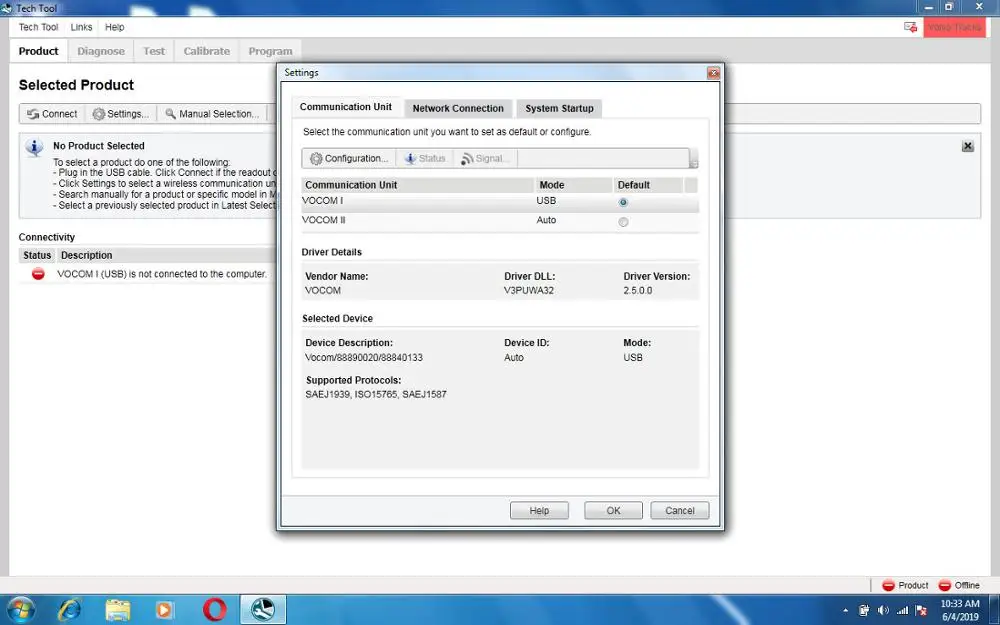The width and height of the screenshot is (1000, 625).
Task: Select the VOCOM II row
Action: (500, 222)
